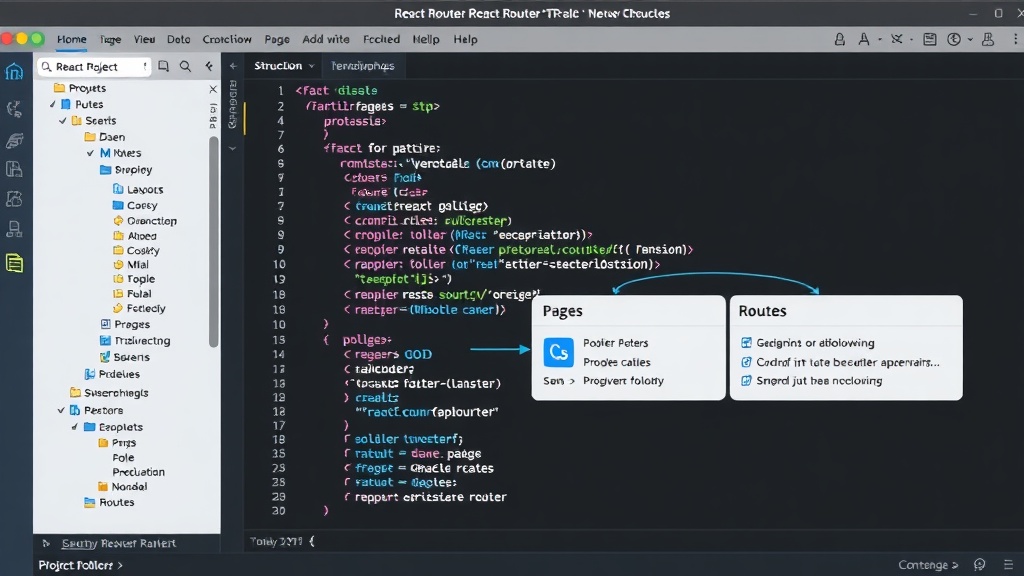
Task: Open the Deto menu
Action: coord(178,39)
